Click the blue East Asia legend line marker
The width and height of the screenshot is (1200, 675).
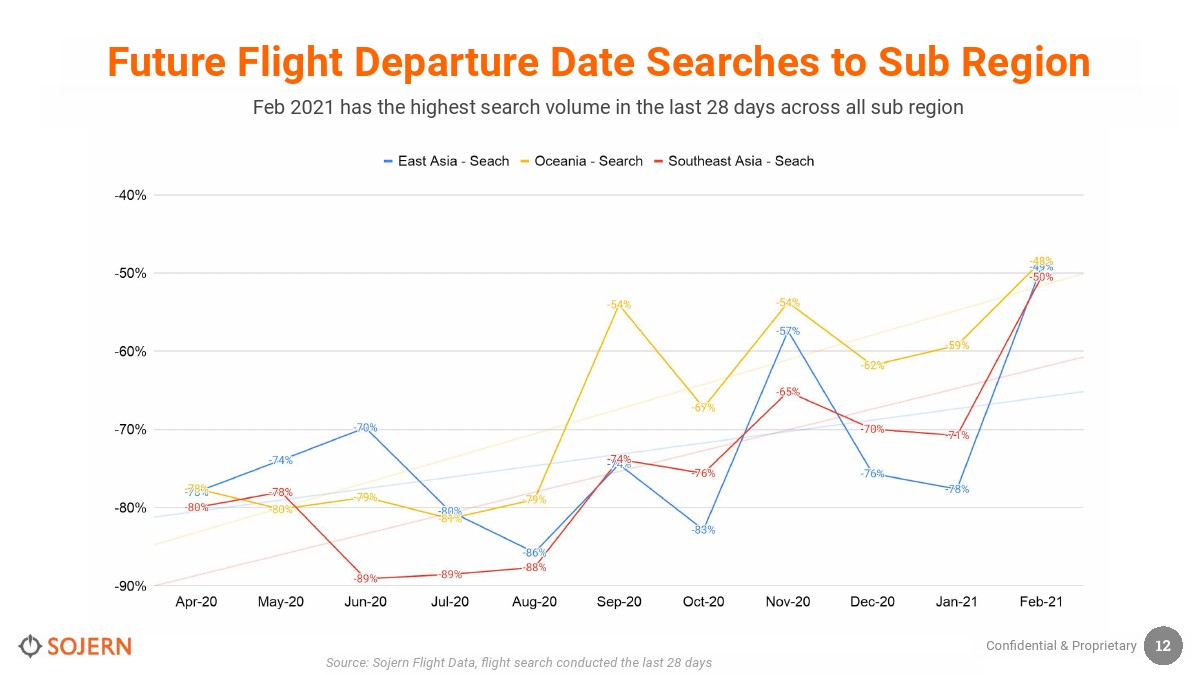[x=388, y=161]
